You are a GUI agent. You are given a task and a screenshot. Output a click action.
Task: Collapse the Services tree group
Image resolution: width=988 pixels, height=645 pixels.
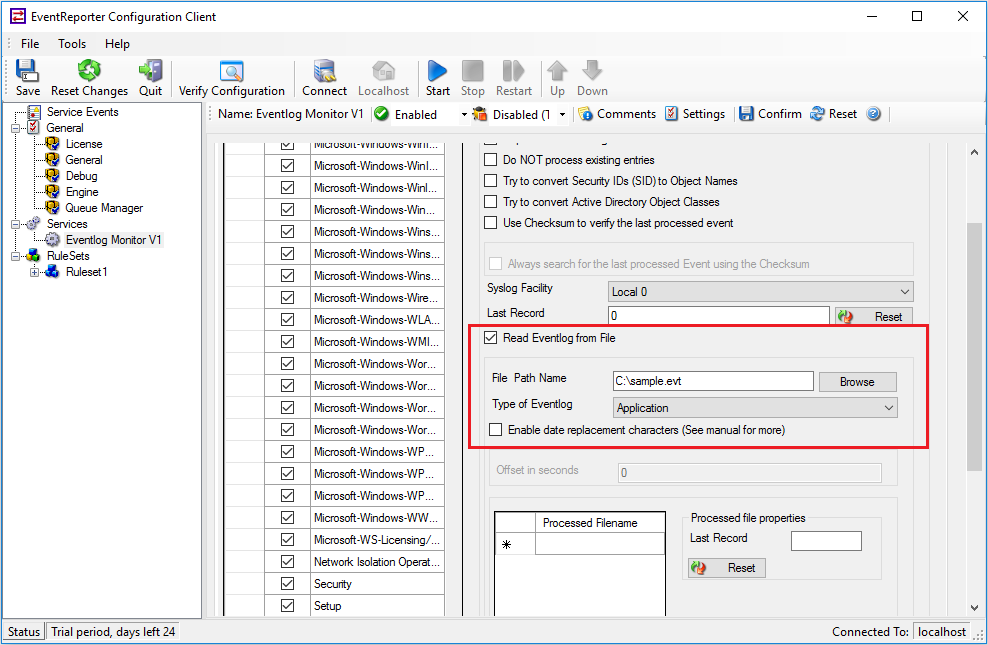(15, 224)
